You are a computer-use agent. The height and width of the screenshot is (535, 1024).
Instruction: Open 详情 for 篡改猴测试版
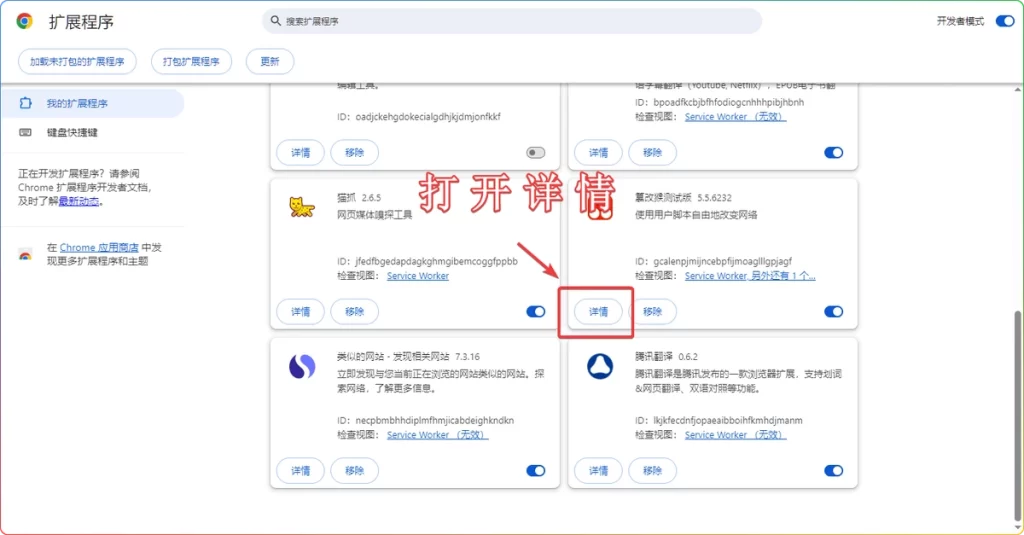tap(598, 312)
